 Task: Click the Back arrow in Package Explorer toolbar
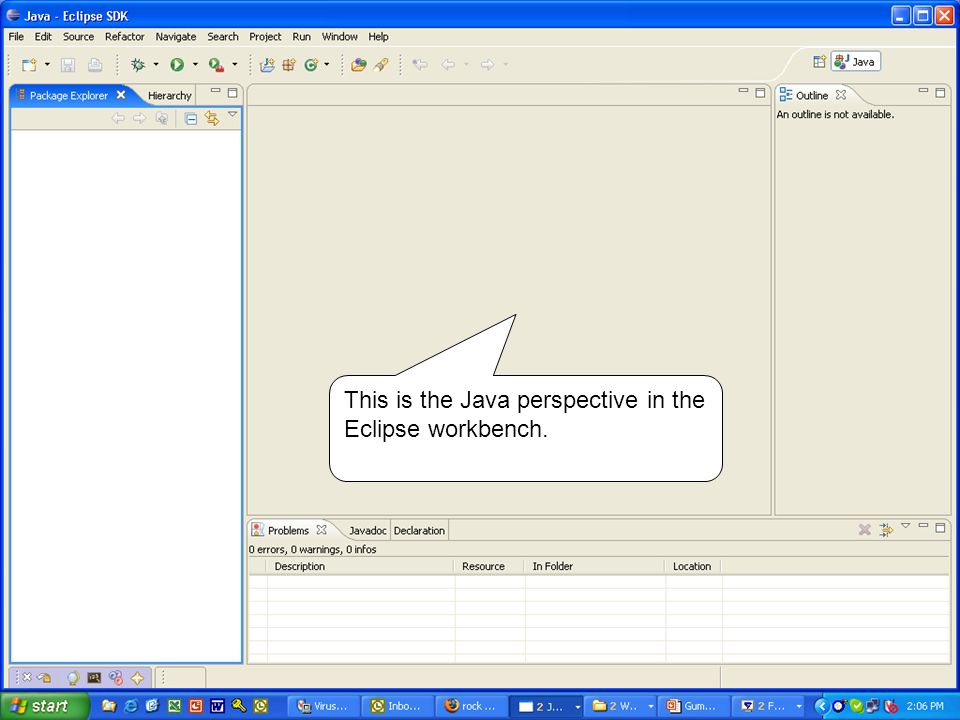tap(118, 118)
